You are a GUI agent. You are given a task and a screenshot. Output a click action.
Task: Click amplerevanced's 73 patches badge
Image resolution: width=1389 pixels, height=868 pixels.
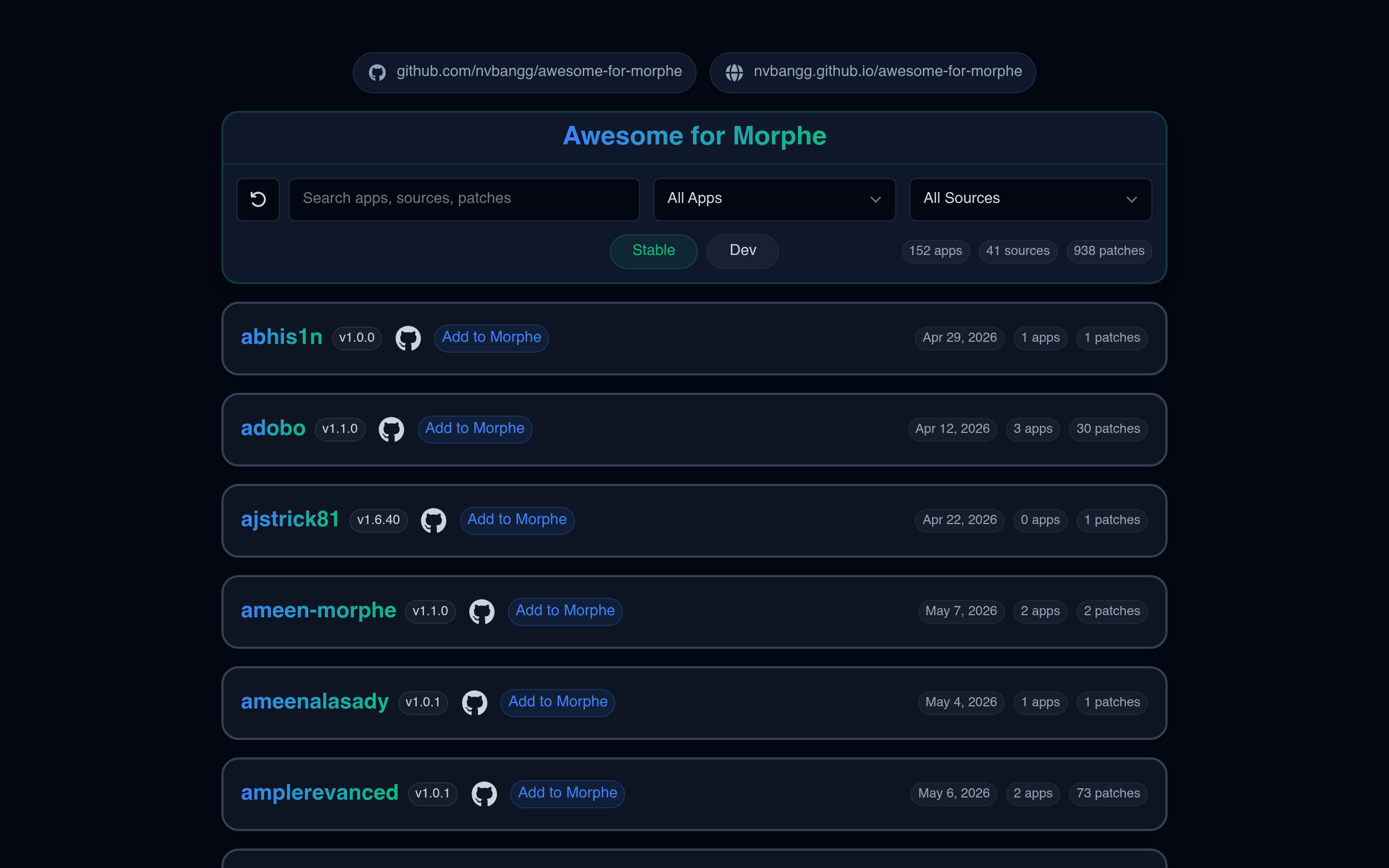[1108, 794]
